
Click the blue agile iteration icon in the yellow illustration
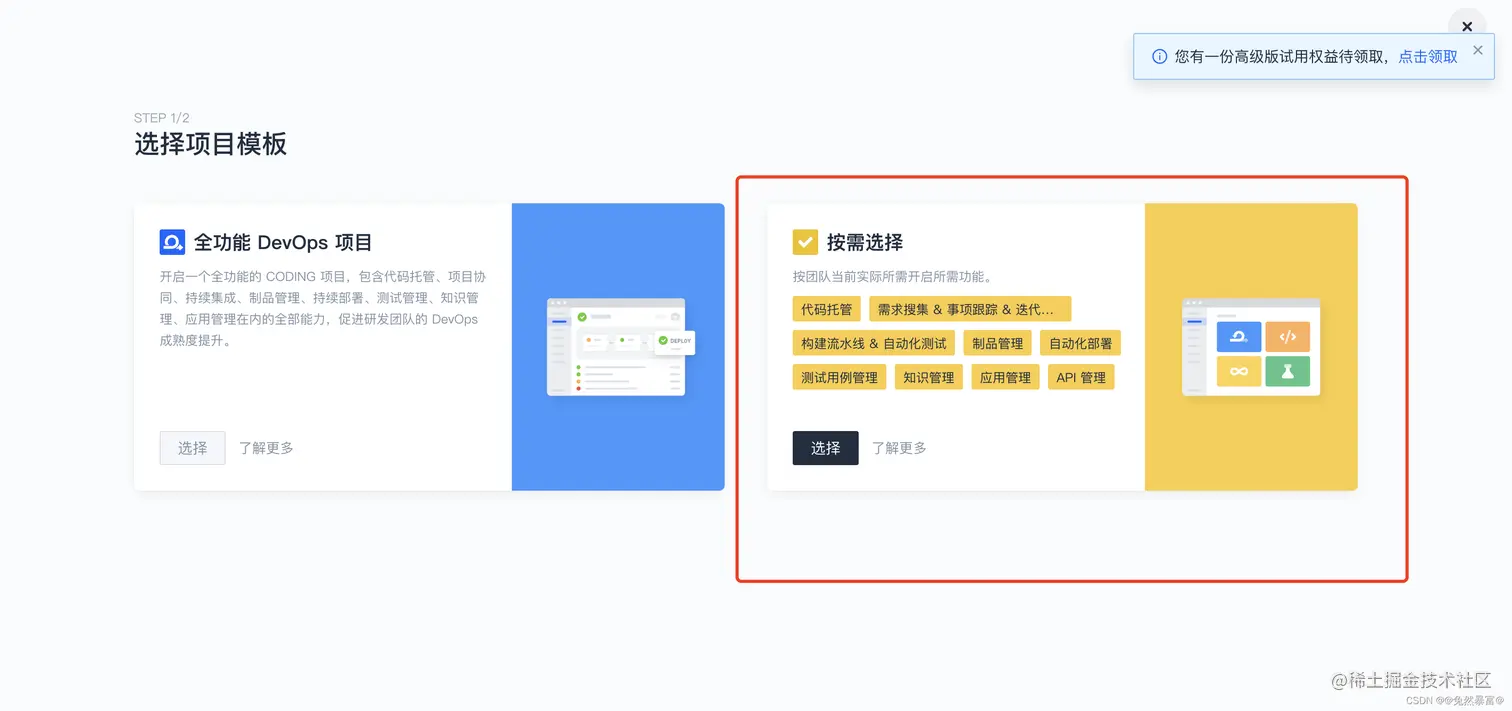[x=1237, y=337]
